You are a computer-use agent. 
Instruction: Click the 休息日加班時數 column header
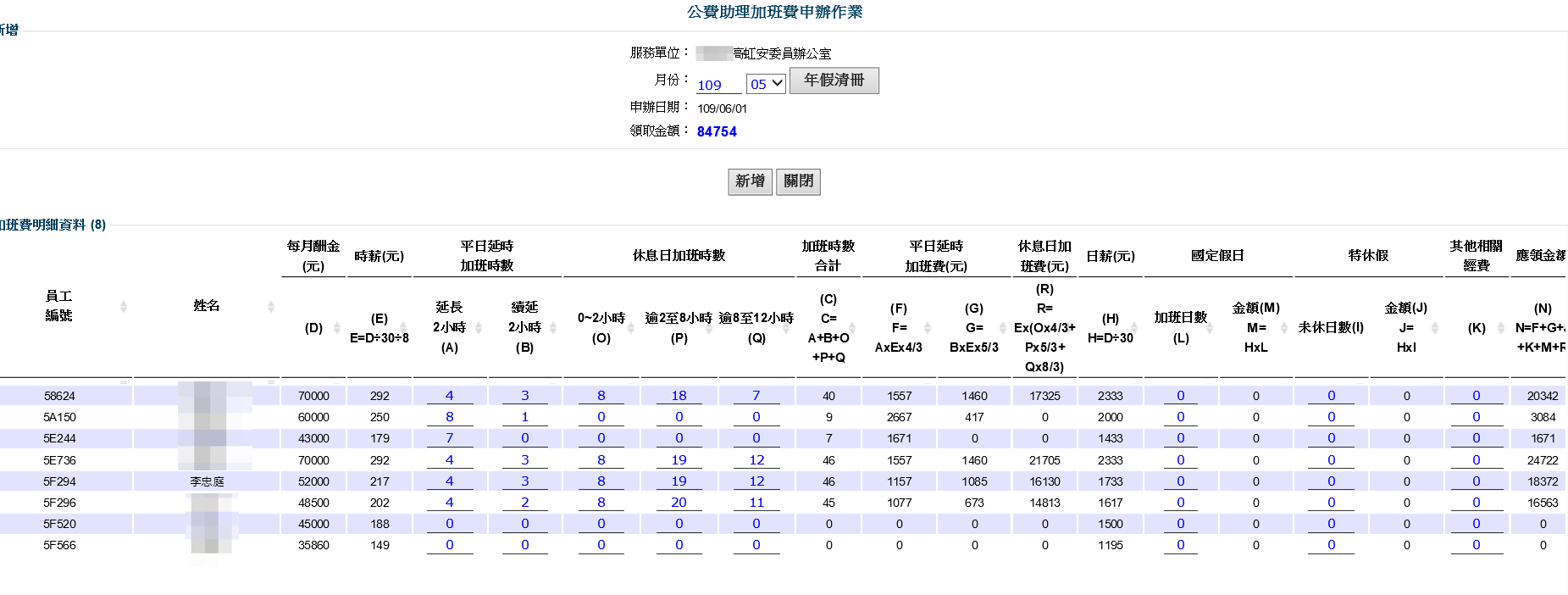tap(679, 255)
